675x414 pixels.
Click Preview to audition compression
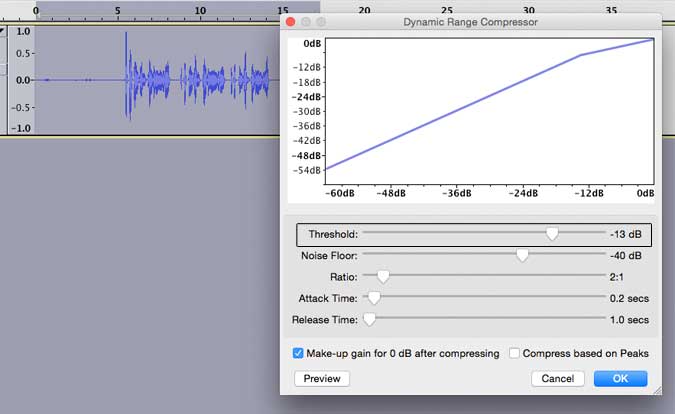[x=322, y=379]
